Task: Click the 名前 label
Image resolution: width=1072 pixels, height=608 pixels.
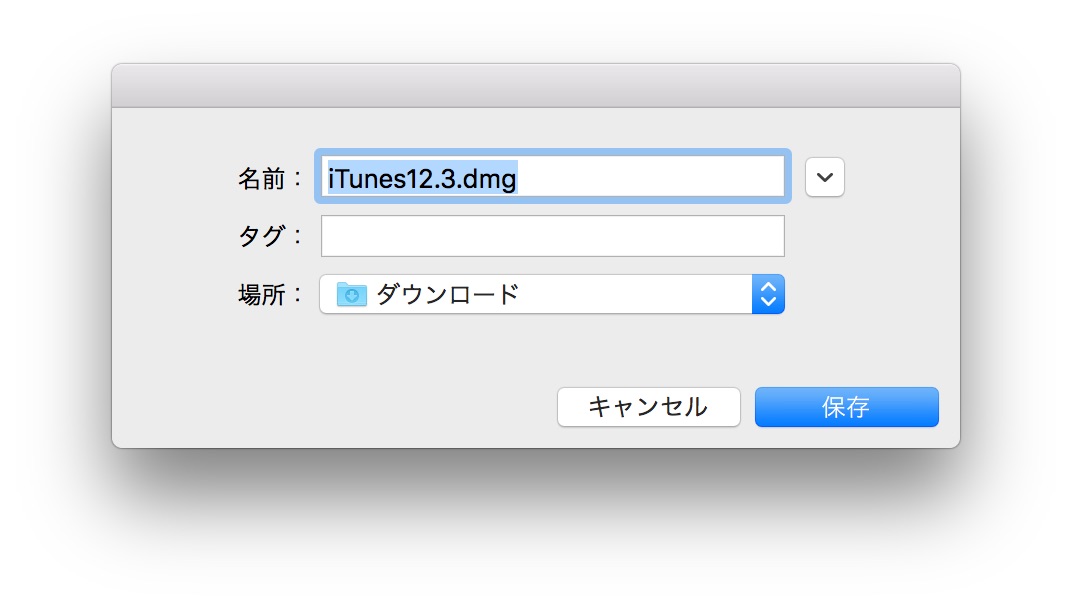Action: (269, 178)
